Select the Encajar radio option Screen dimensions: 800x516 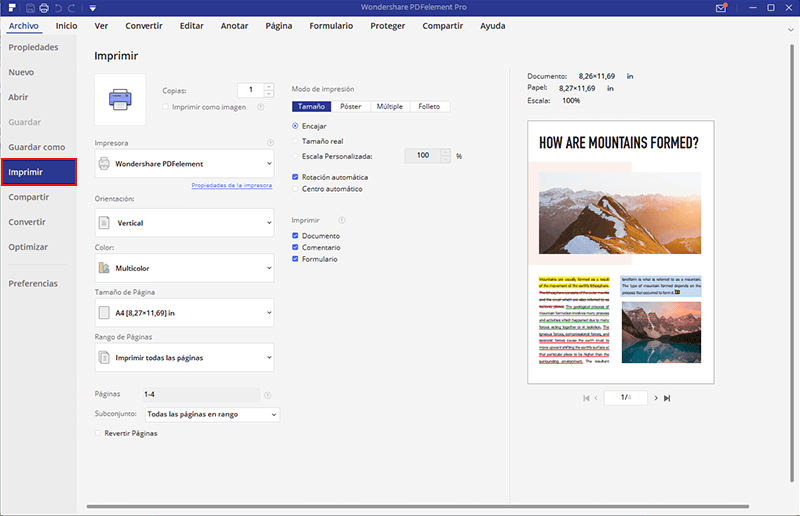(295, 126)
